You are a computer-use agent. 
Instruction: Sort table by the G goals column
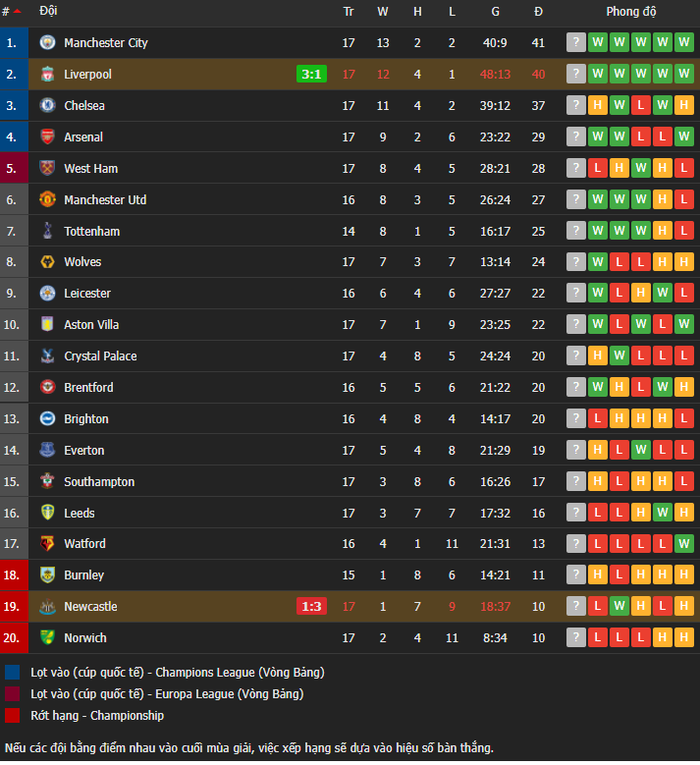point(495,11)
